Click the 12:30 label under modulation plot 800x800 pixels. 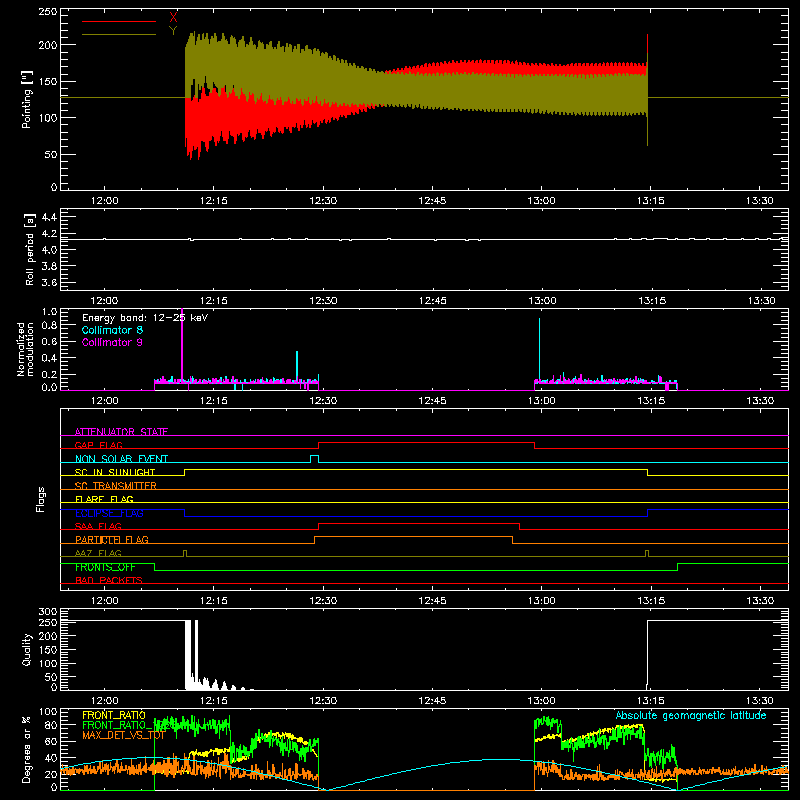pyautogui.click(x=323, y=401)
